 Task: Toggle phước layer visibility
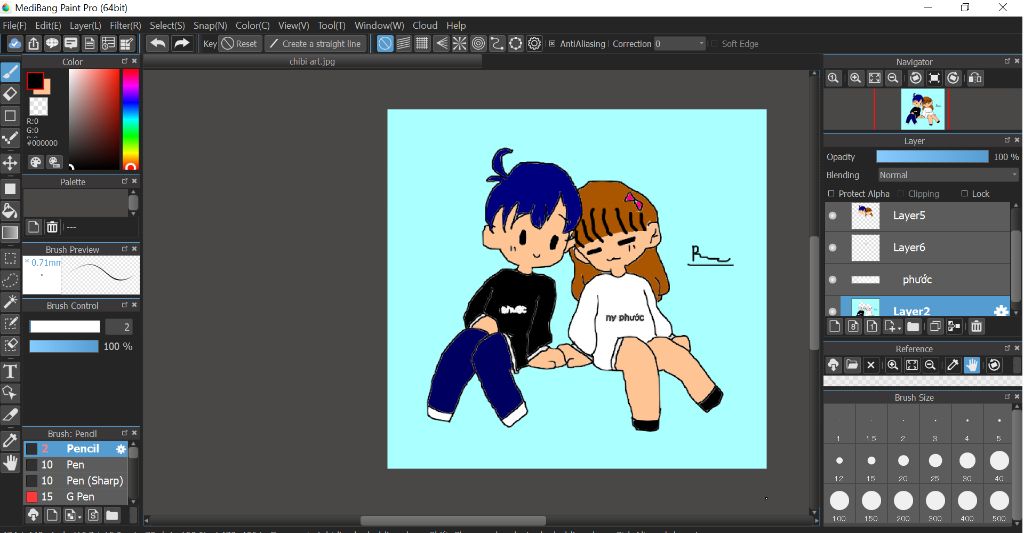tap(833, 280)
